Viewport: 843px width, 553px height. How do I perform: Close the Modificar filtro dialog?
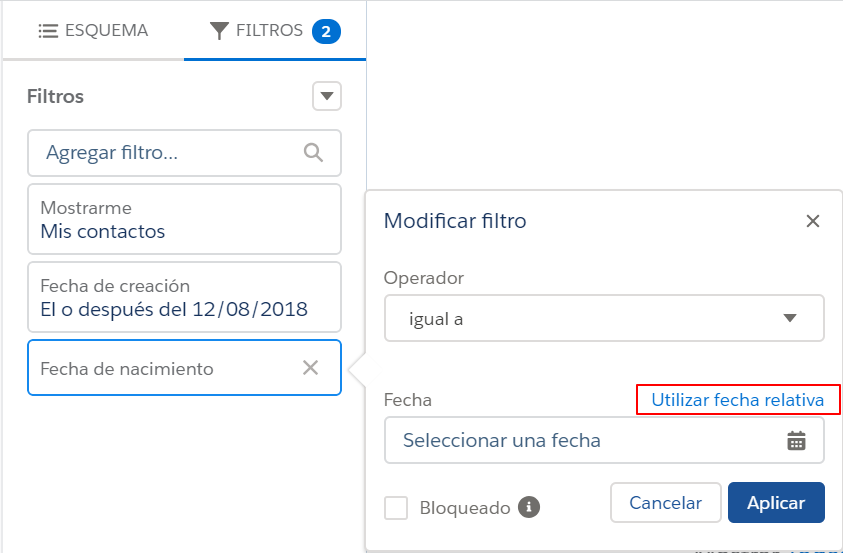click(812, 221)
